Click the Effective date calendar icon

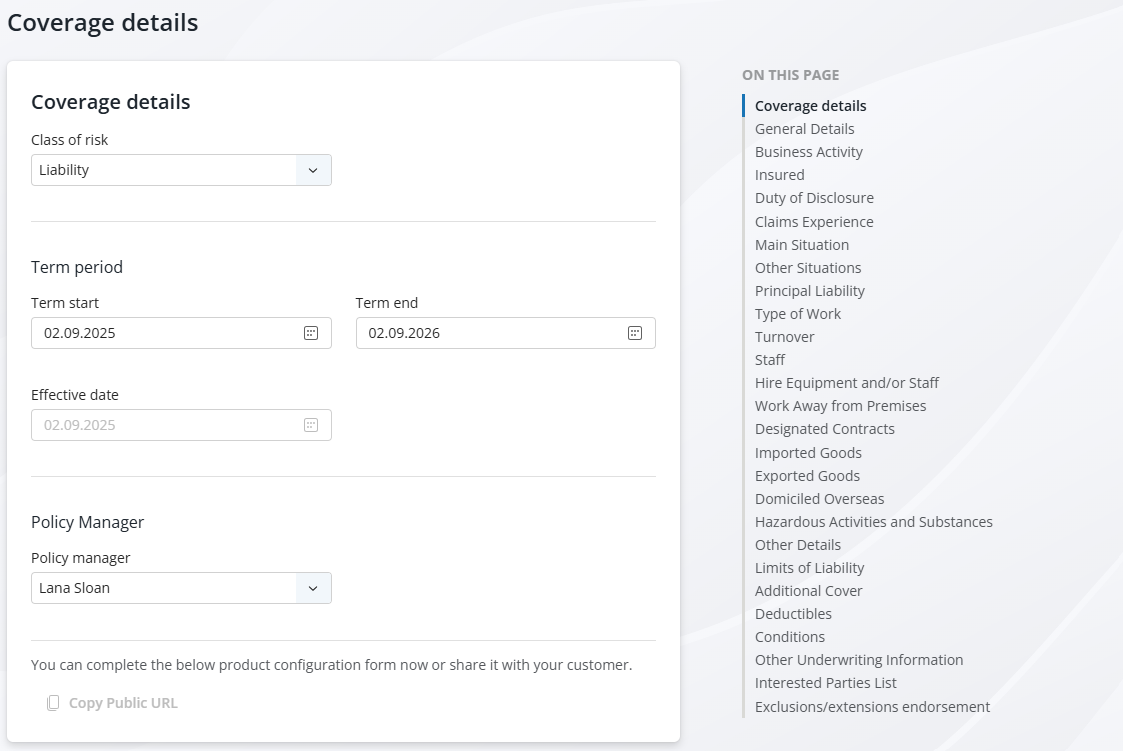[x=311, y=425]
